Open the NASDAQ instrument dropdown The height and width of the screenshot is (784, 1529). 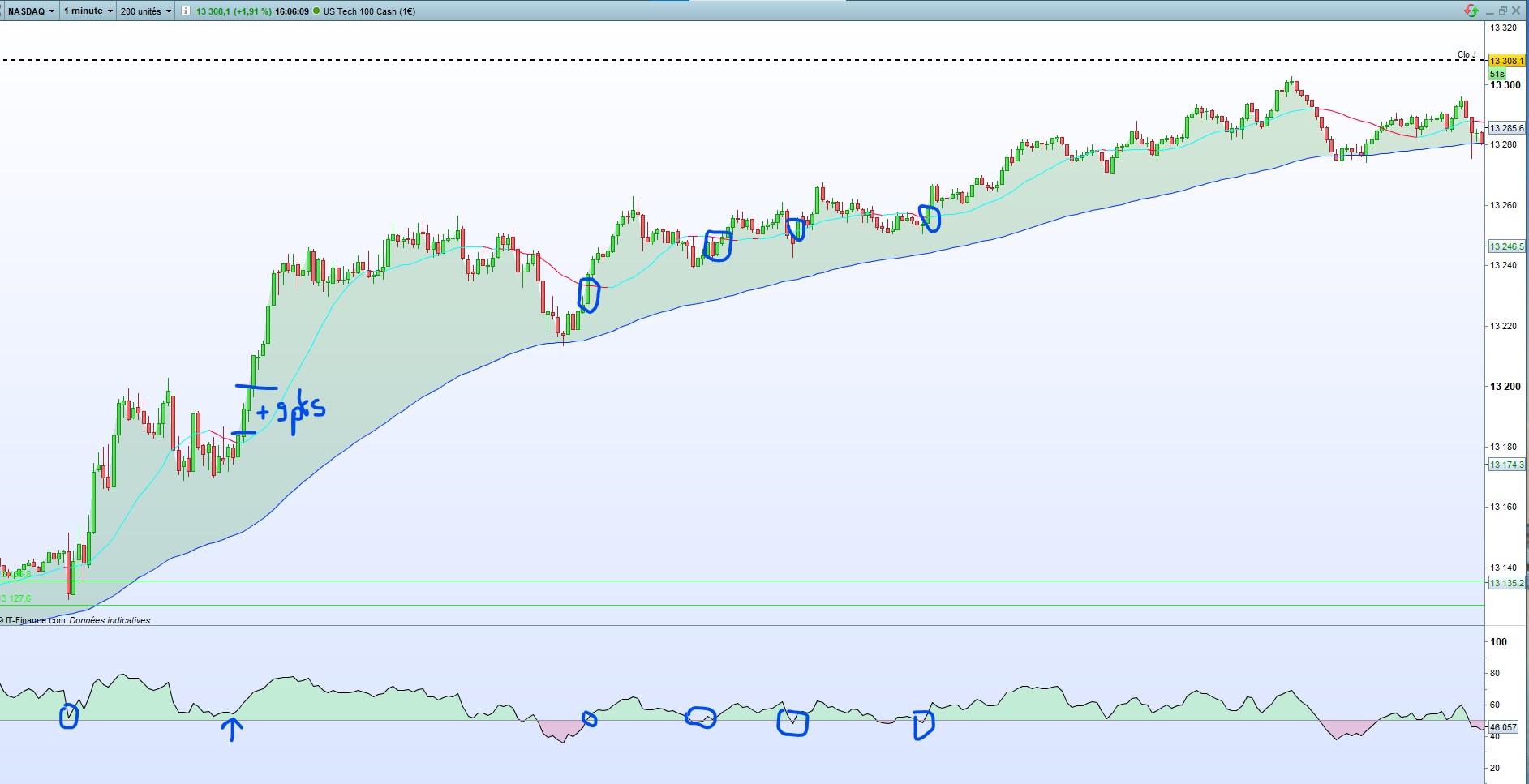(x=31, y=11)
